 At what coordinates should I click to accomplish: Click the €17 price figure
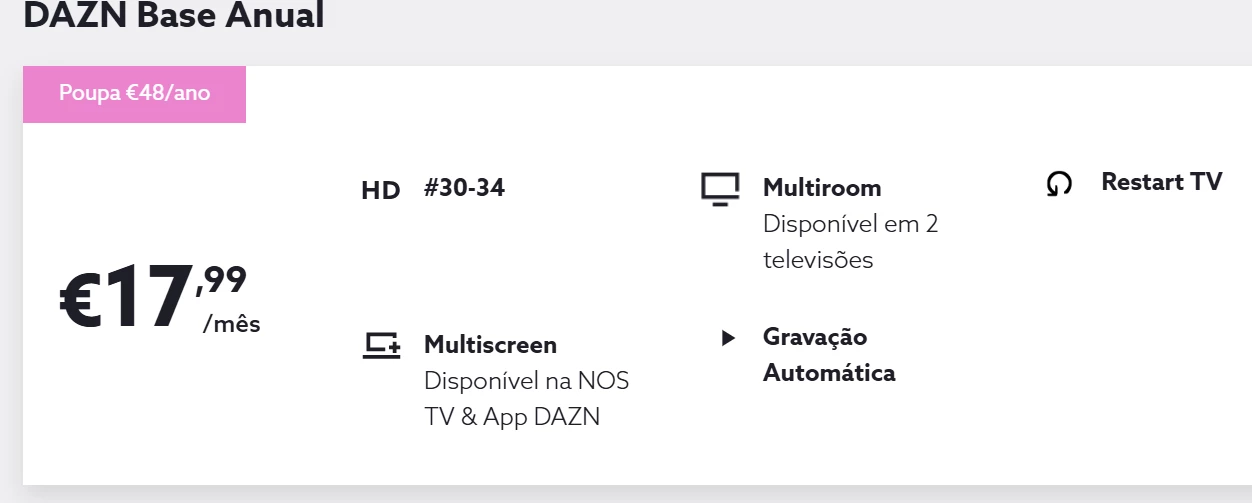click(x=124, y=297)
